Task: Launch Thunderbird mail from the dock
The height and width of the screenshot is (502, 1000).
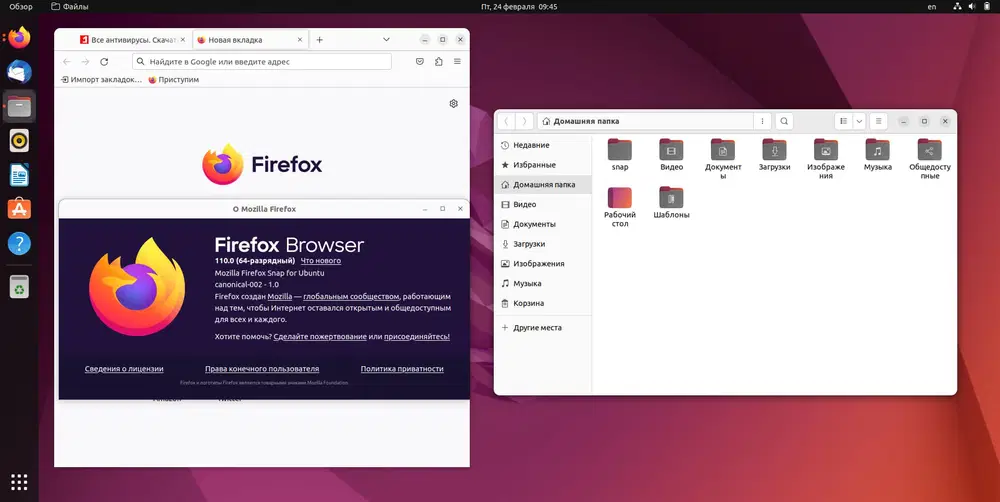Action: click(19, 72)
